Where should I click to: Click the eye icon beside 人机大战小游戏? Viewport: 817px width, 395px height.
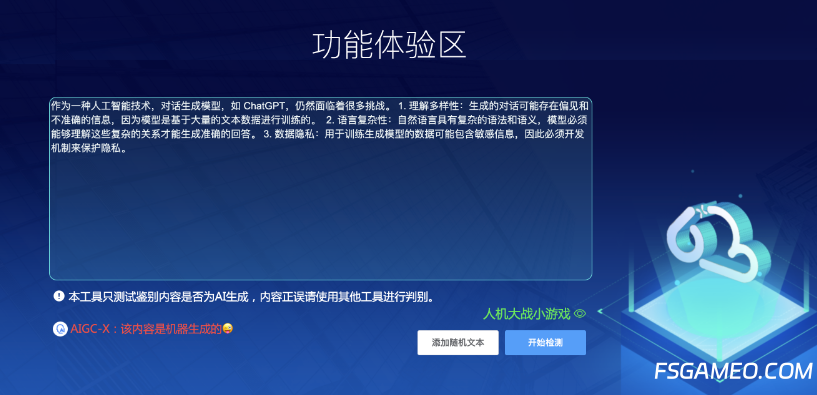[580, 314]
